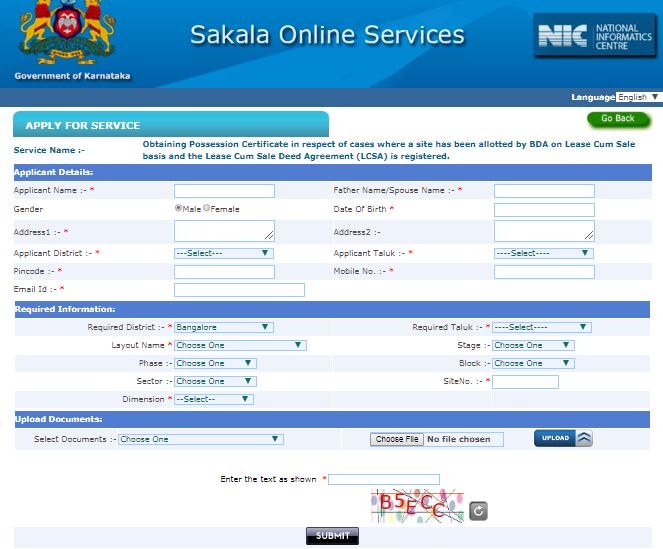This screenshot has height=549, width=663.
Task: Click the NIC National Informatics Centre logo
Action: point(595,36)
